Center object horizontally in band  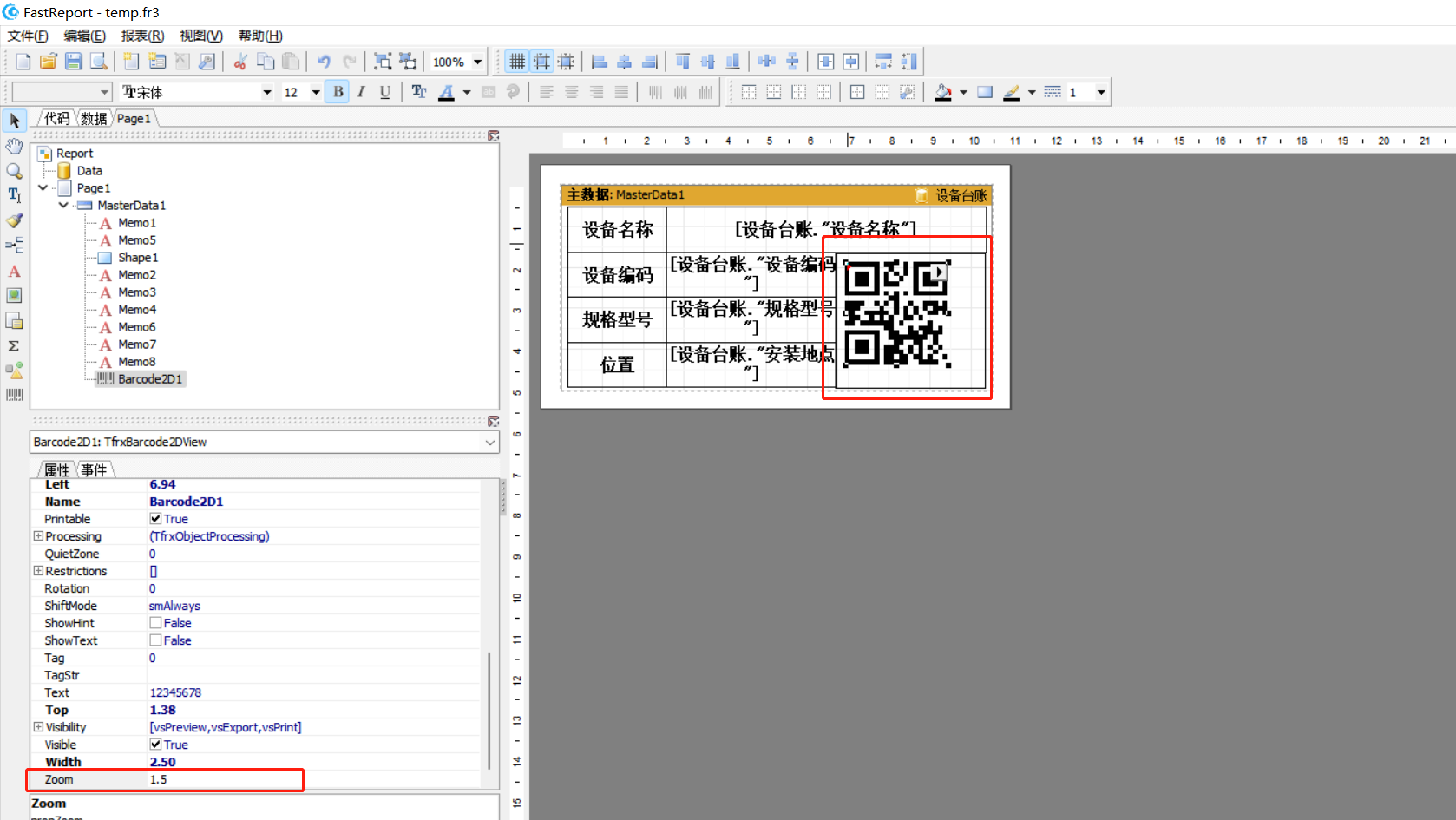826,62
